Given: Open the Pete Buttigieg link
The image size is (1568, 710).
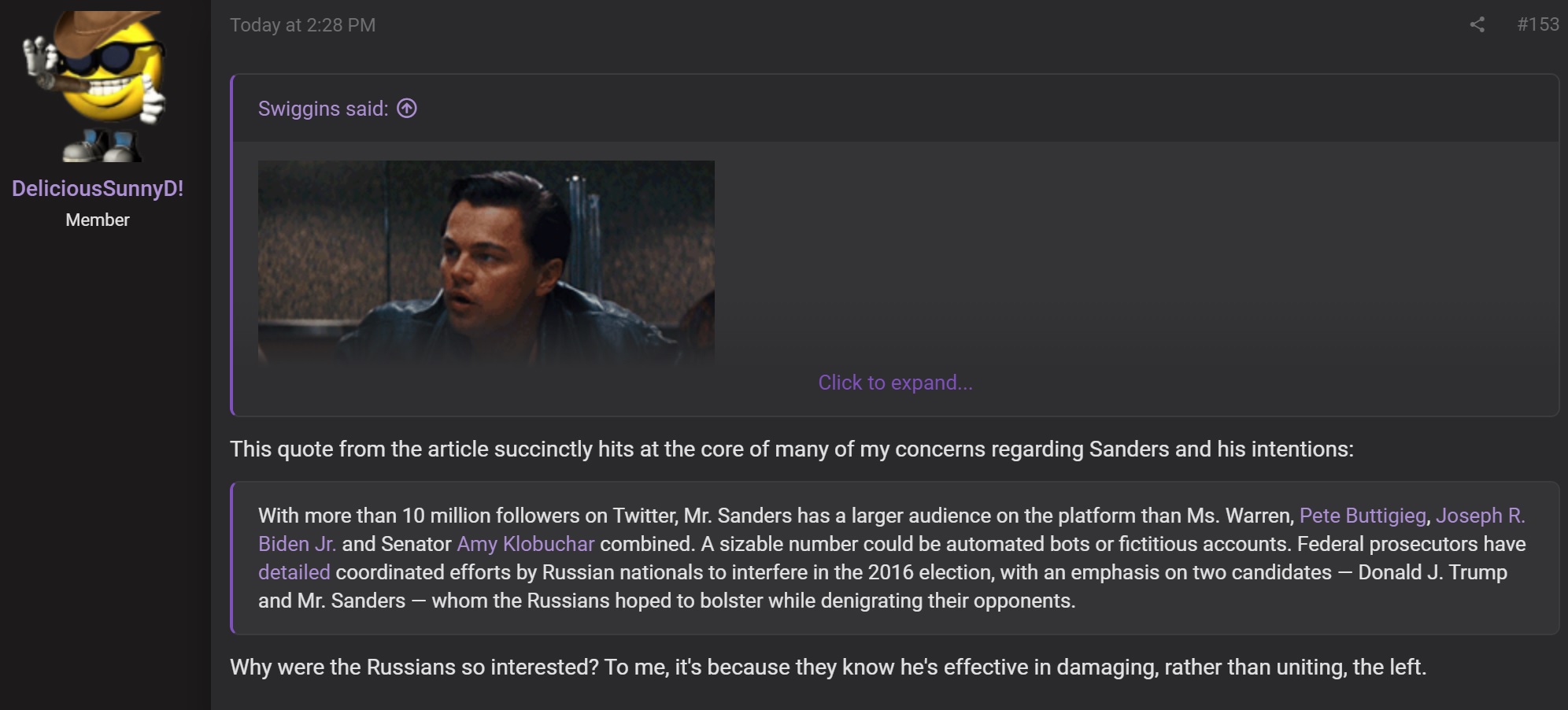Looking at the screenshot, I should click(1363, 516).
